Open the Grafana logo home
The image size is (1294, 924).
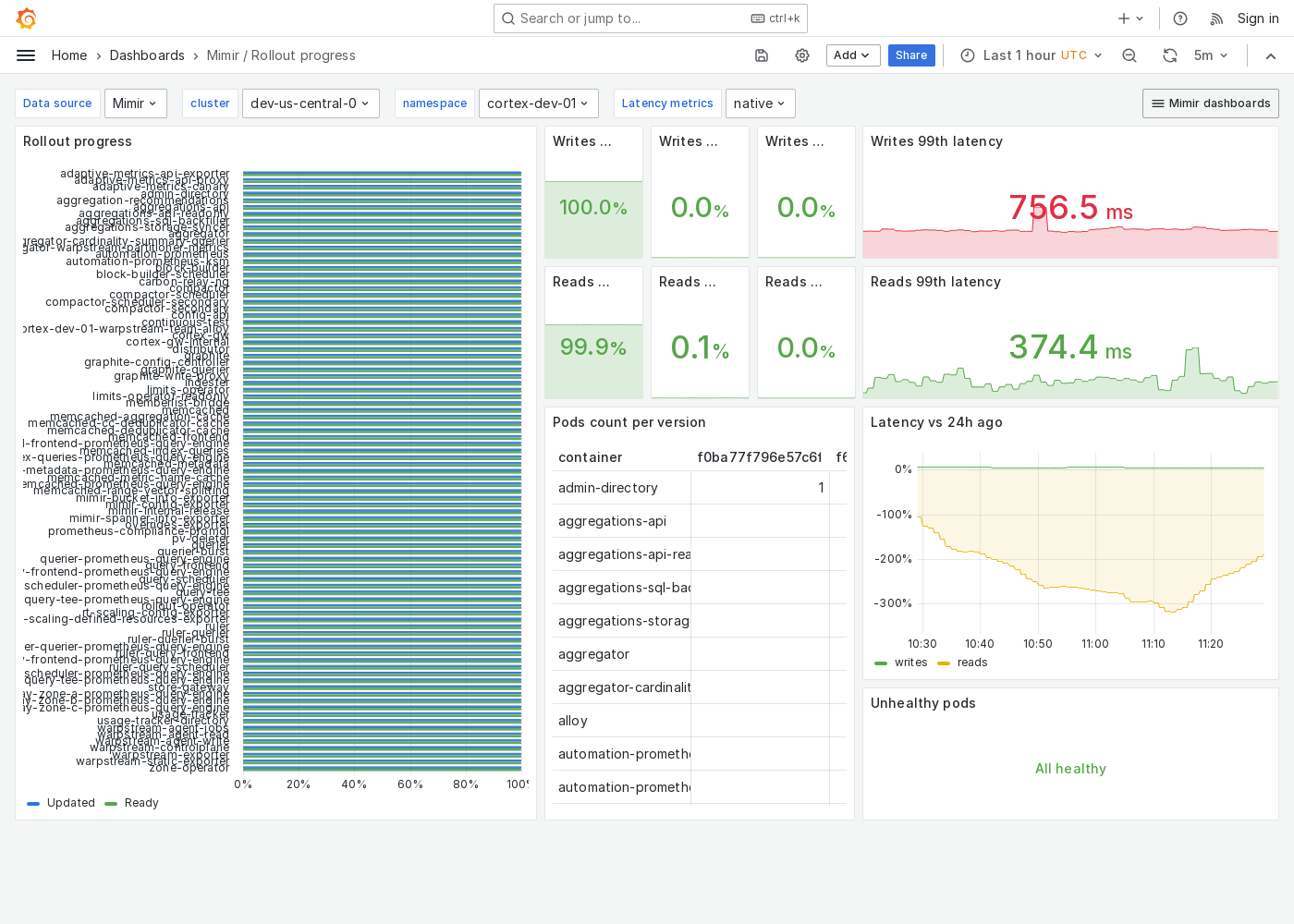27,18
